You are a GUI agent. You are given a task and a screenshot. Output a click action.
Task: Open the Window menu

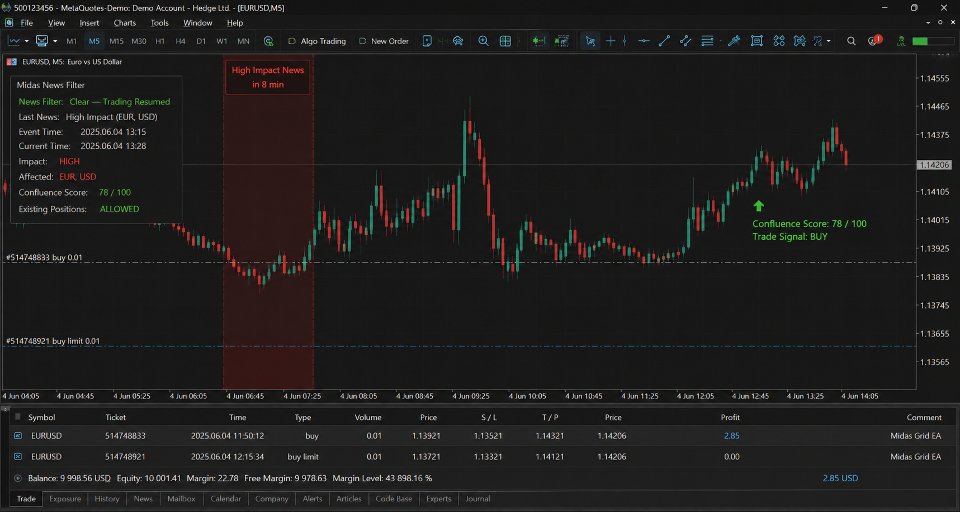coord(198,23)
